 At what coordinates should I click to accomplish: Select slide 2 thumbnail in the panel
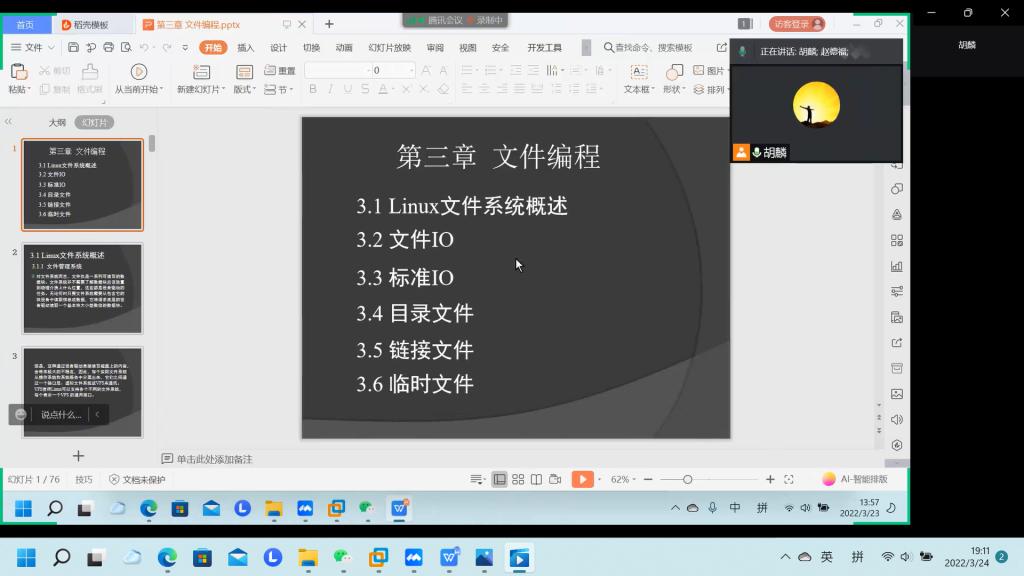click(x=82, y=288)
